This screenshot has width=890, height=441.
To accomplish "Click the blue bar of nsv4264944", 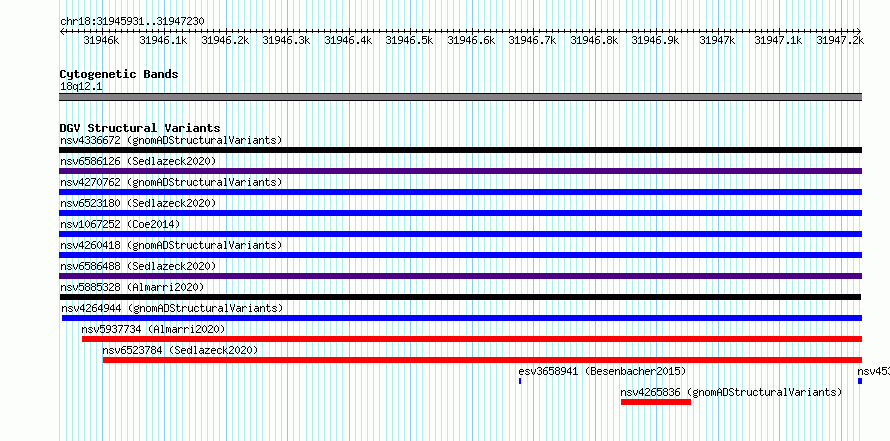I will [461, 318].
